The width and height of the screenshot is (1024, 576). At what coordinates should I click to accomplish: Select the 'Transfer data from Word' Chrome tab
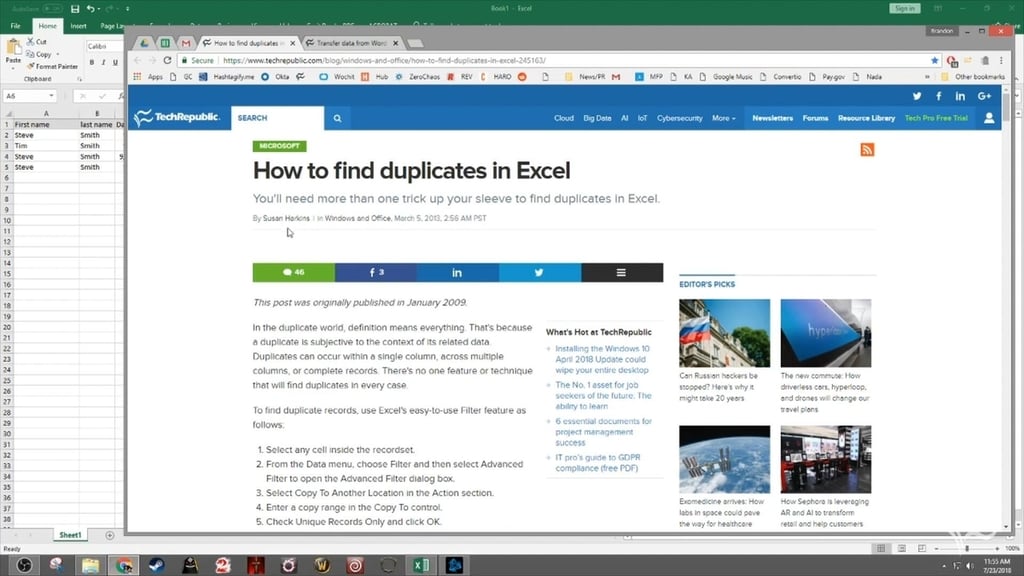(x=351, y=43)
